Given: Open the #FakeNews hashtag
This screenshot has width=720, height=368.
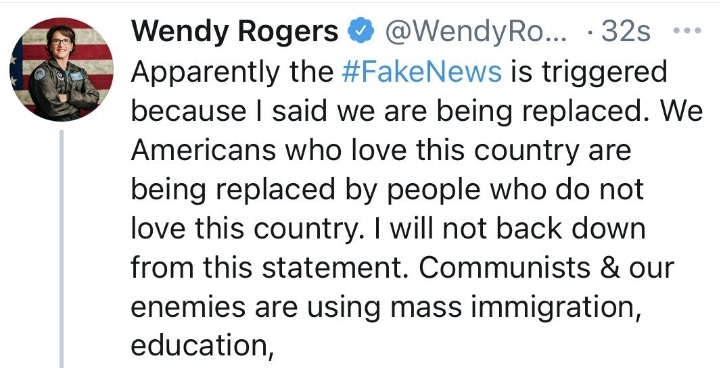Looking at the screenshot, I should 422,72.
